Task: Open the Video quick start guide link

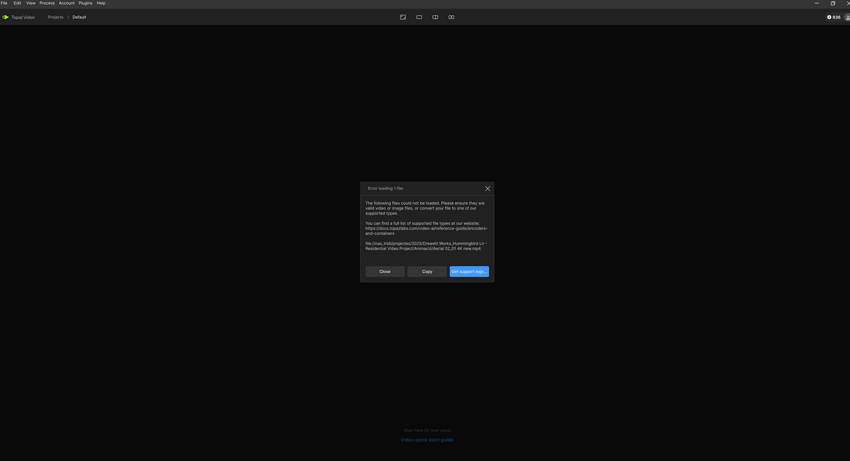Action: tap(427, 440)
